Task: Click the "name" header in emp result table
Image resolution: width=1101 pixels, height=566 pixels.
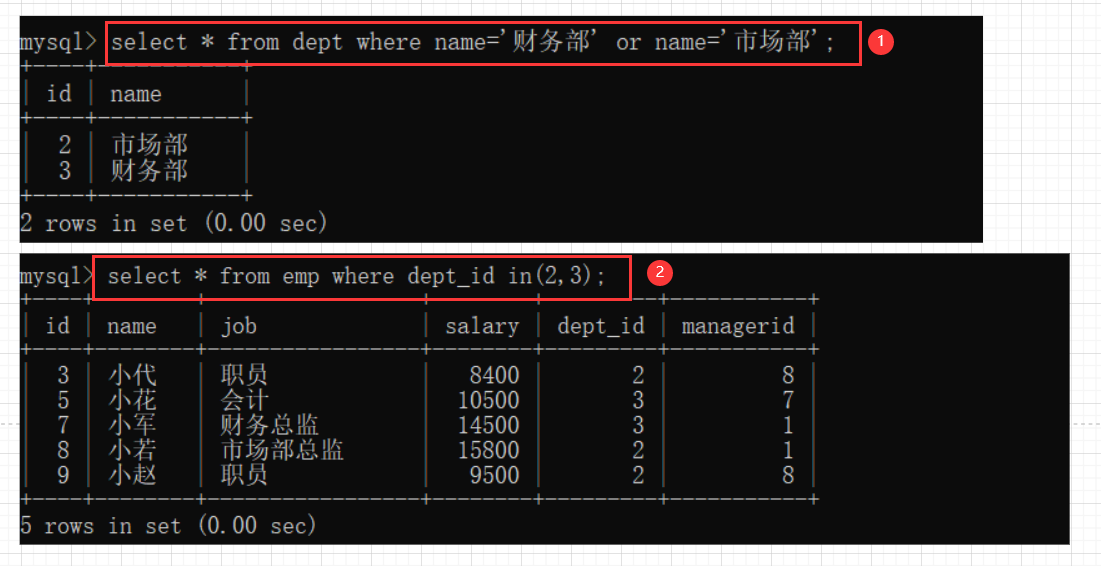Action: point(131,327)
